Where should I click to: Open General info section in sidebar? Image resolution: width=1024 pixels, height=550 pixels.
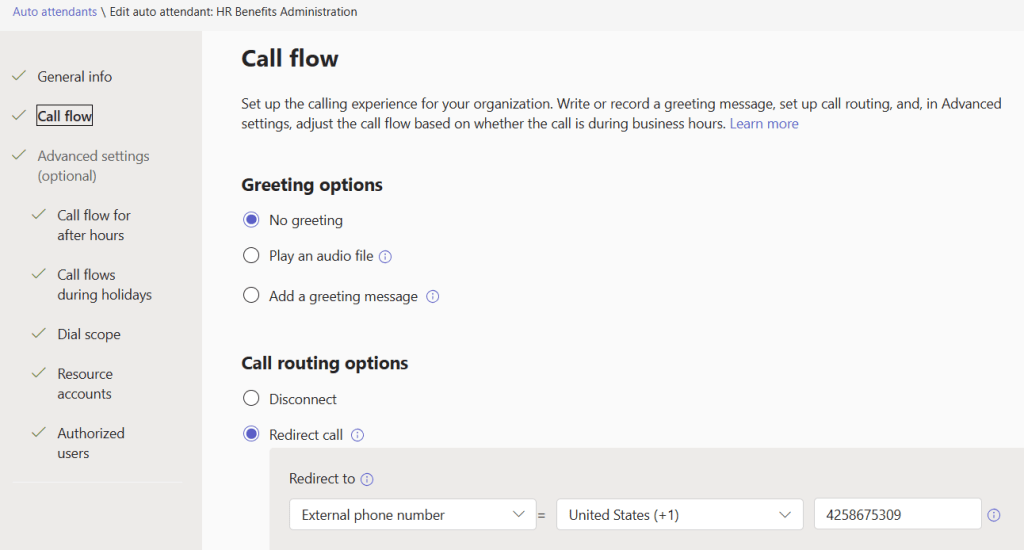tap(75, 77)
